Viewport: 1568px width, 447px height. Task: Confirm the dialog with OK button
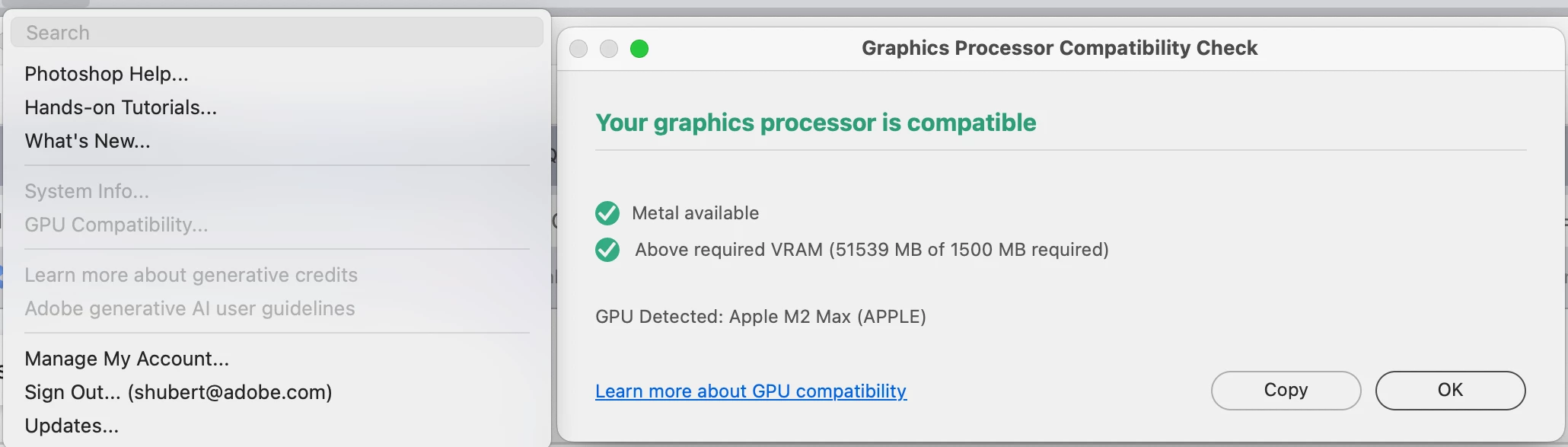1450,391
